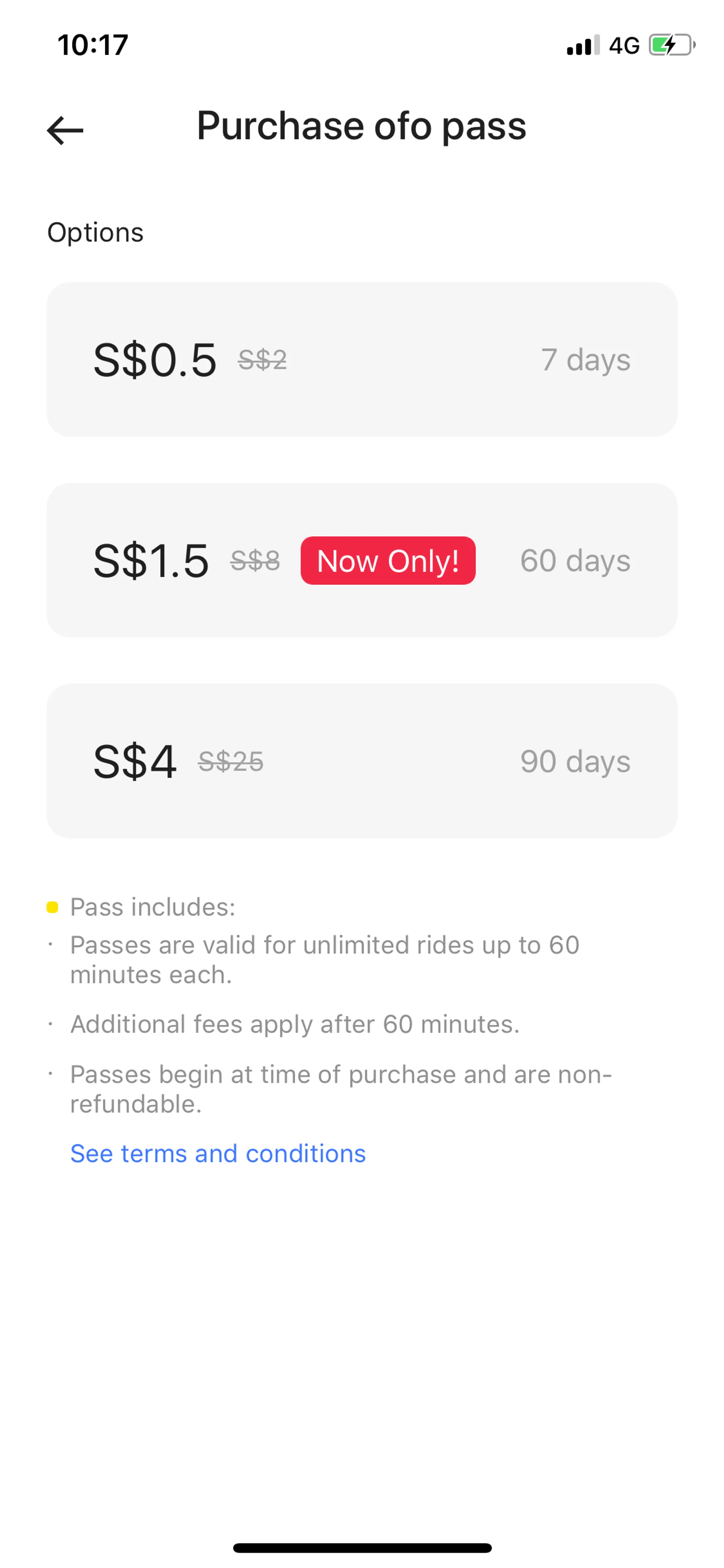Open See terms and conditions link
This screenshot has width=724, height=1568.
[218, 1153]
